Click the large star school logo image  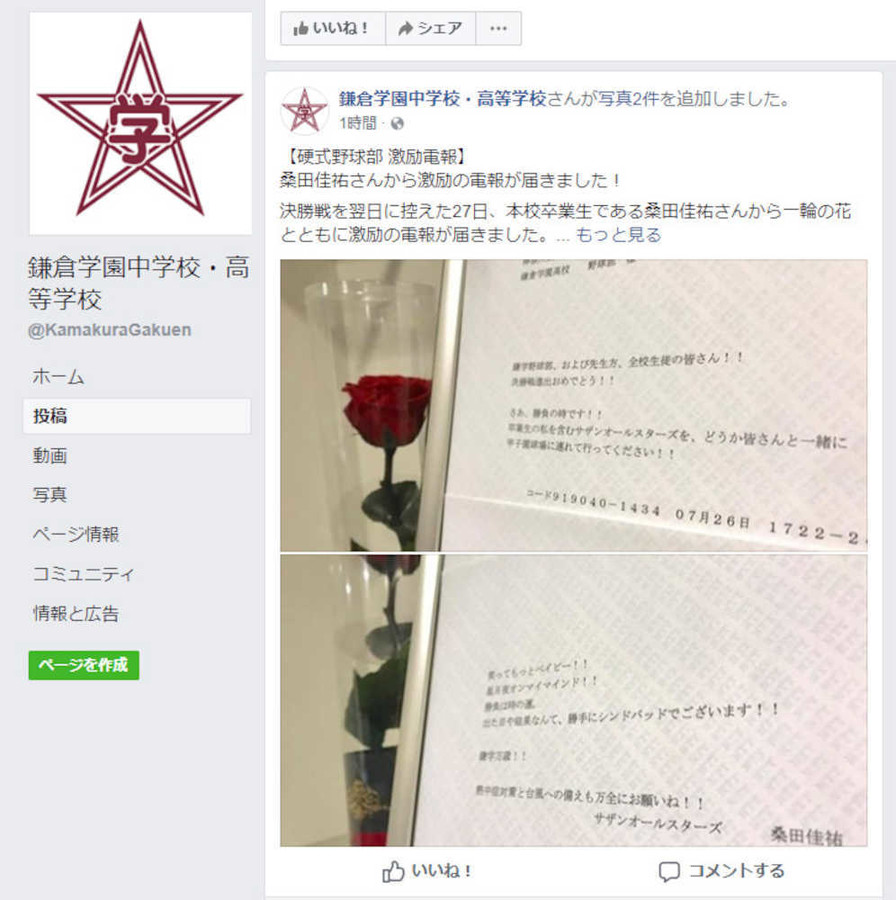tap(141, 123)
